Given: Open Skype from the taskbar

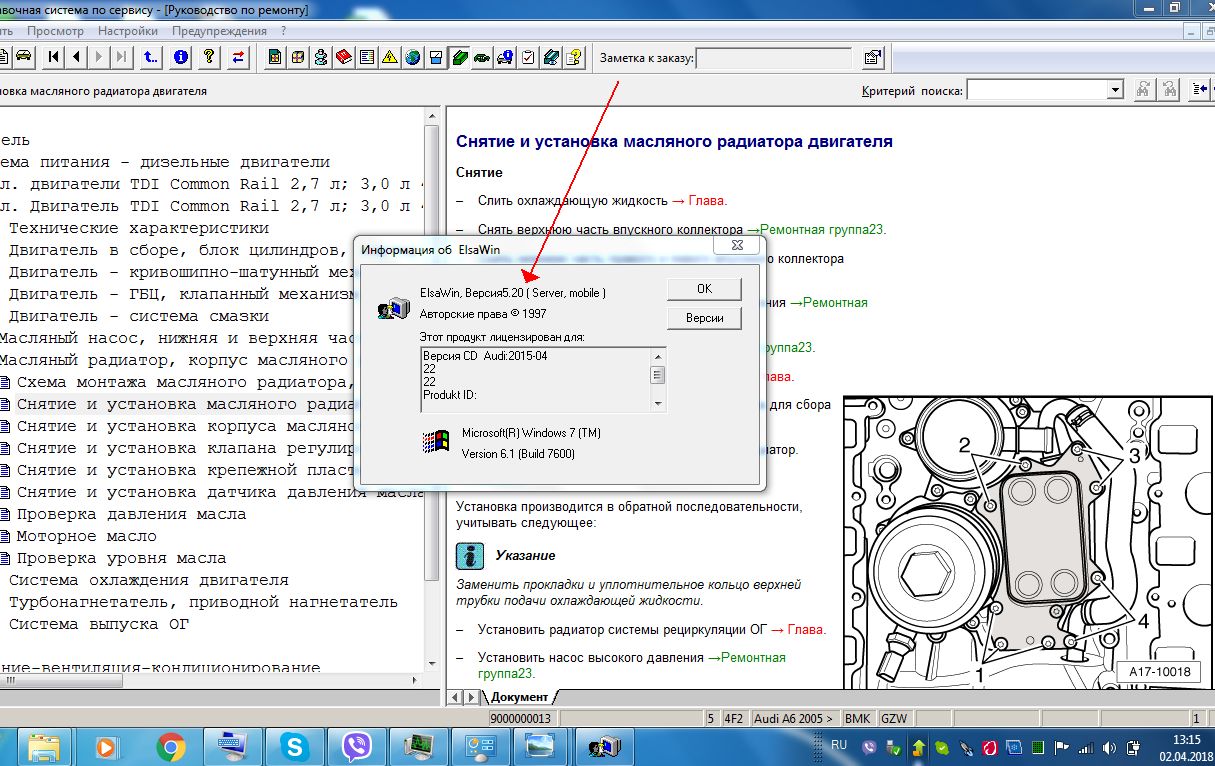Looking at the screenshot, I should tap(295, 746).
